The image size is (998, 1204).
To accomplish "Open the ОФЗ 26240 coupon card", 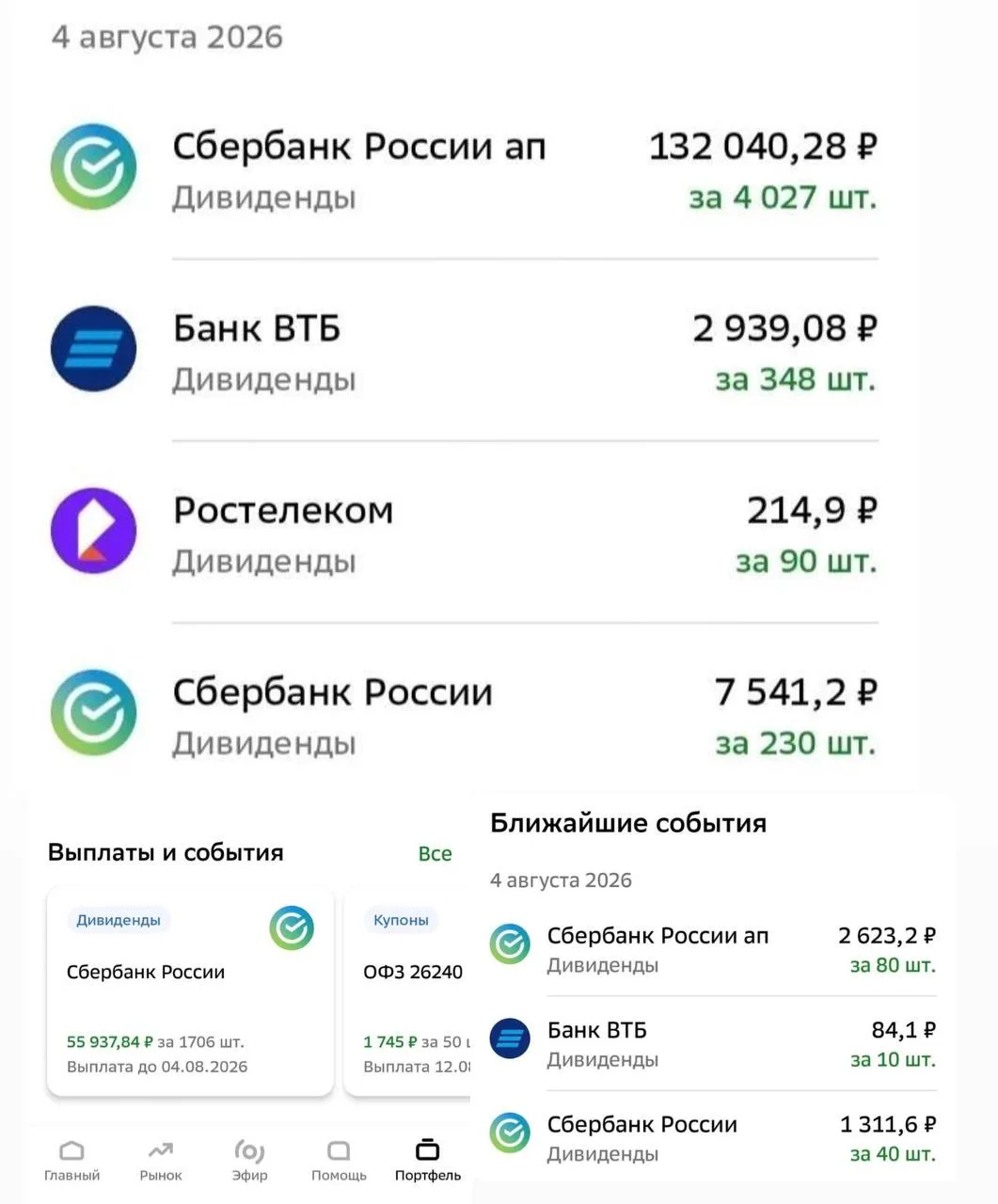I will pyautogui.click(x=408, y=991).
